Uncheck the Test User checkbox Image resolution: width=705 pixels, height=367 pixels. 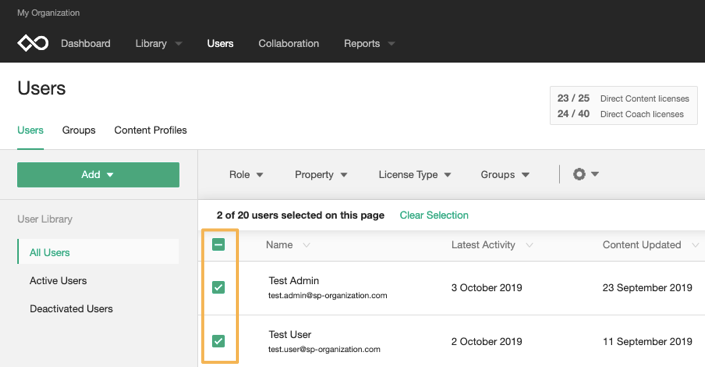click(219, 341)
